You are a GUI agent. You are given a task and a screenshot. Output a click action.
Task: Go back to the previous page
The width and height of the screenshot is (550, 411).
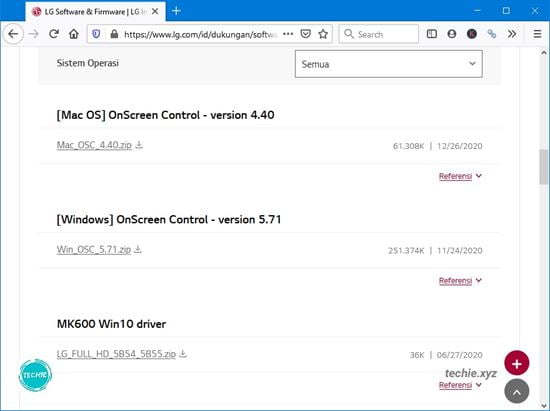click(x=13, y=34)
